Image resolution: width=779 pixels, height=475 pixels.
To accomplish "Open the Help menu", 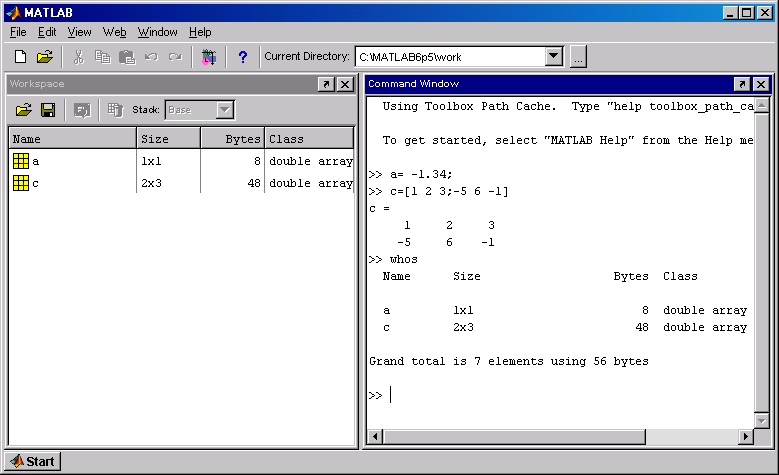I will 200,32.
